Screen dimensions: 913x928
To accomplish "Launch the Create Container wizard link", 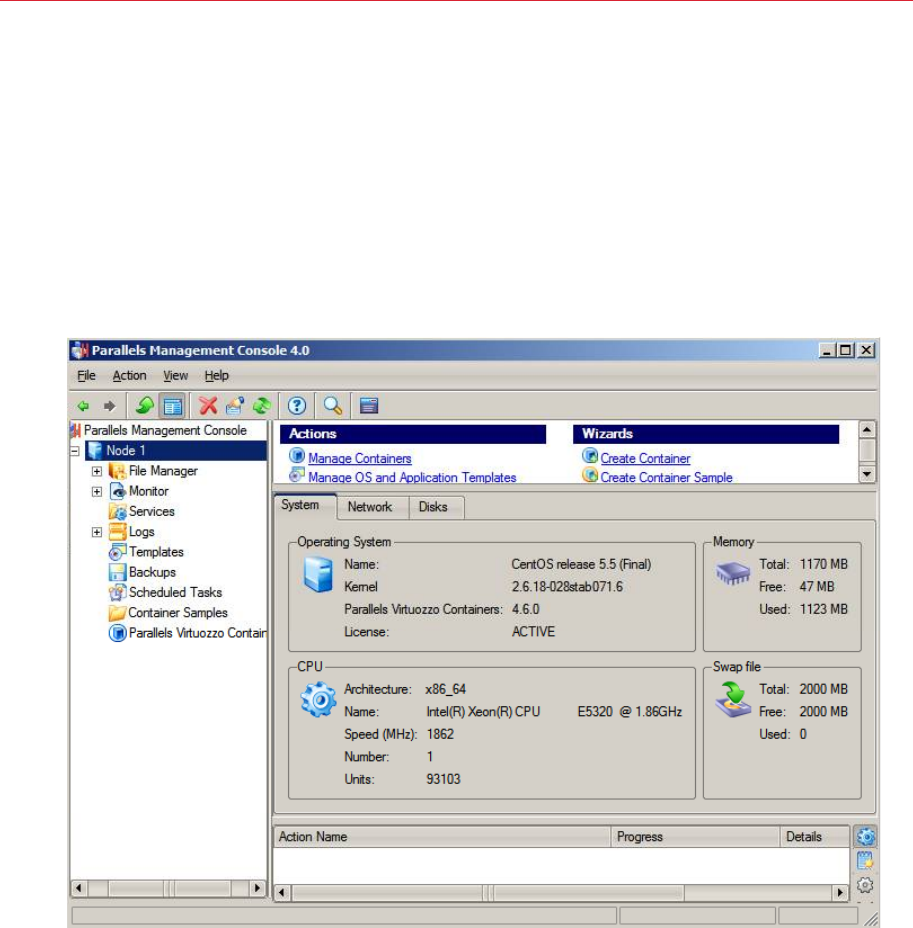I will (x=646, y=458).
